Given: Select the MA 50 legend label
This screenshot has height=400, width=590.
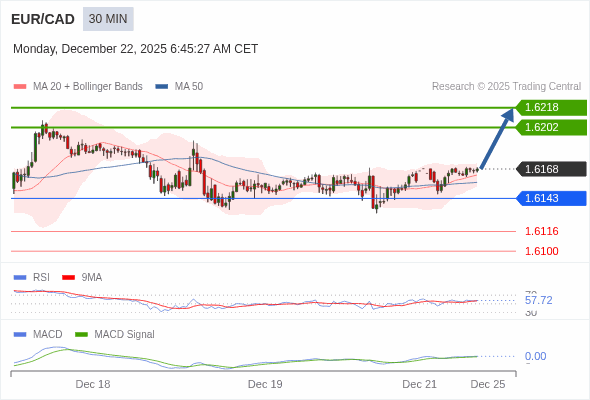Looking at the screenshot, I should pyautogui.click(x=189, y=87).
